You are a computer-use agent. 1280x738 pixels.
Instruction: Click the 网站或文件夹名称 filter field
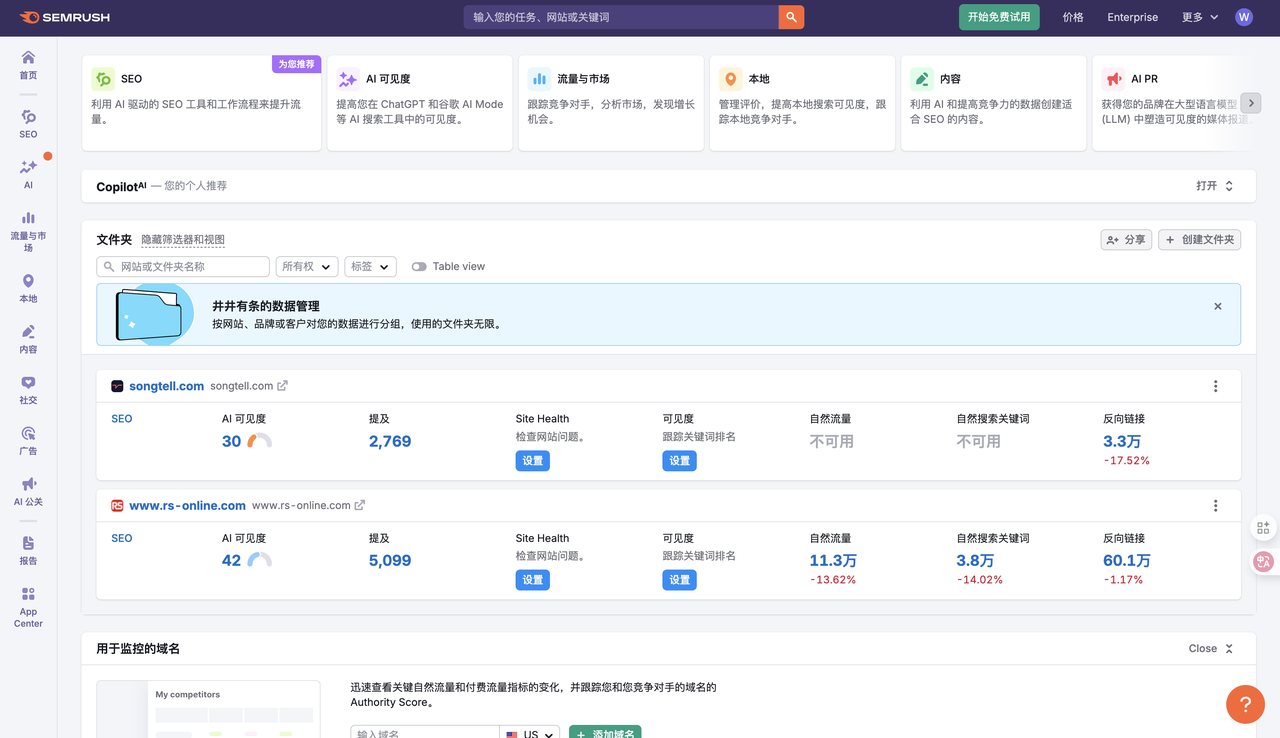coord(183,267)
